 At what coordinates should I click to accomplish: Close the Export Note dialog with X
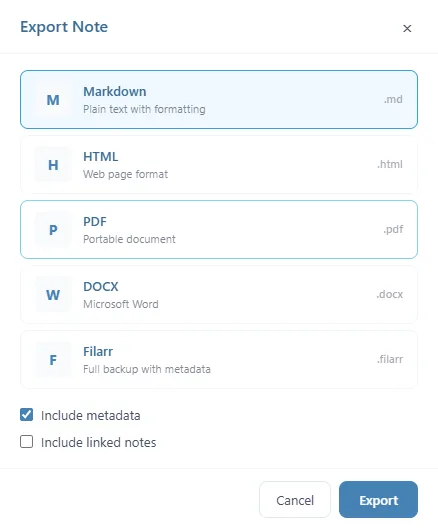click(x=407, y=28)
